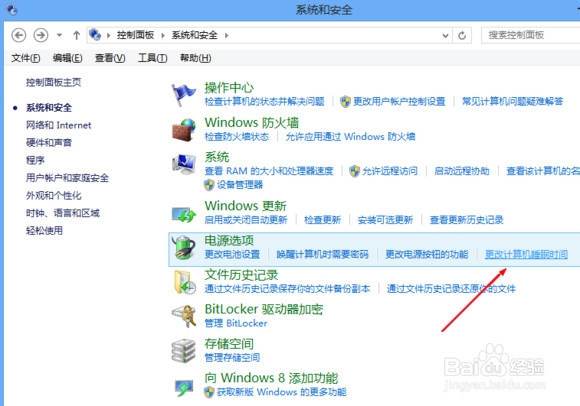Open 轻松使用 category
The width and height of the screenshot is (580, 406).
[44, 231]
